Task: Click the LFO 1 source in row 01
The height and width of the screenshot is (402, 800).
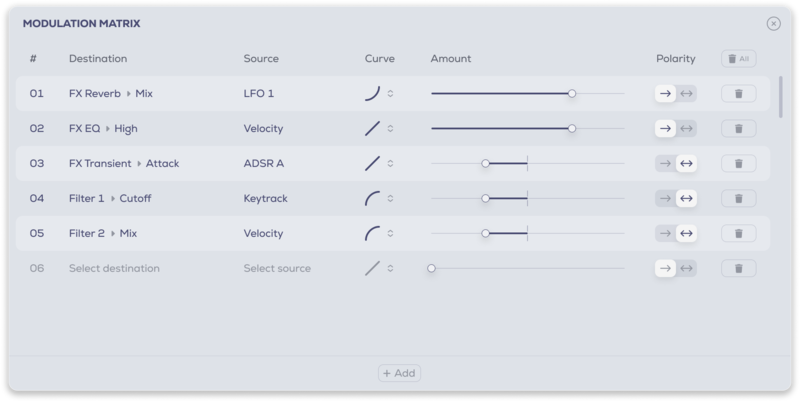Action: tap(259, 94)
